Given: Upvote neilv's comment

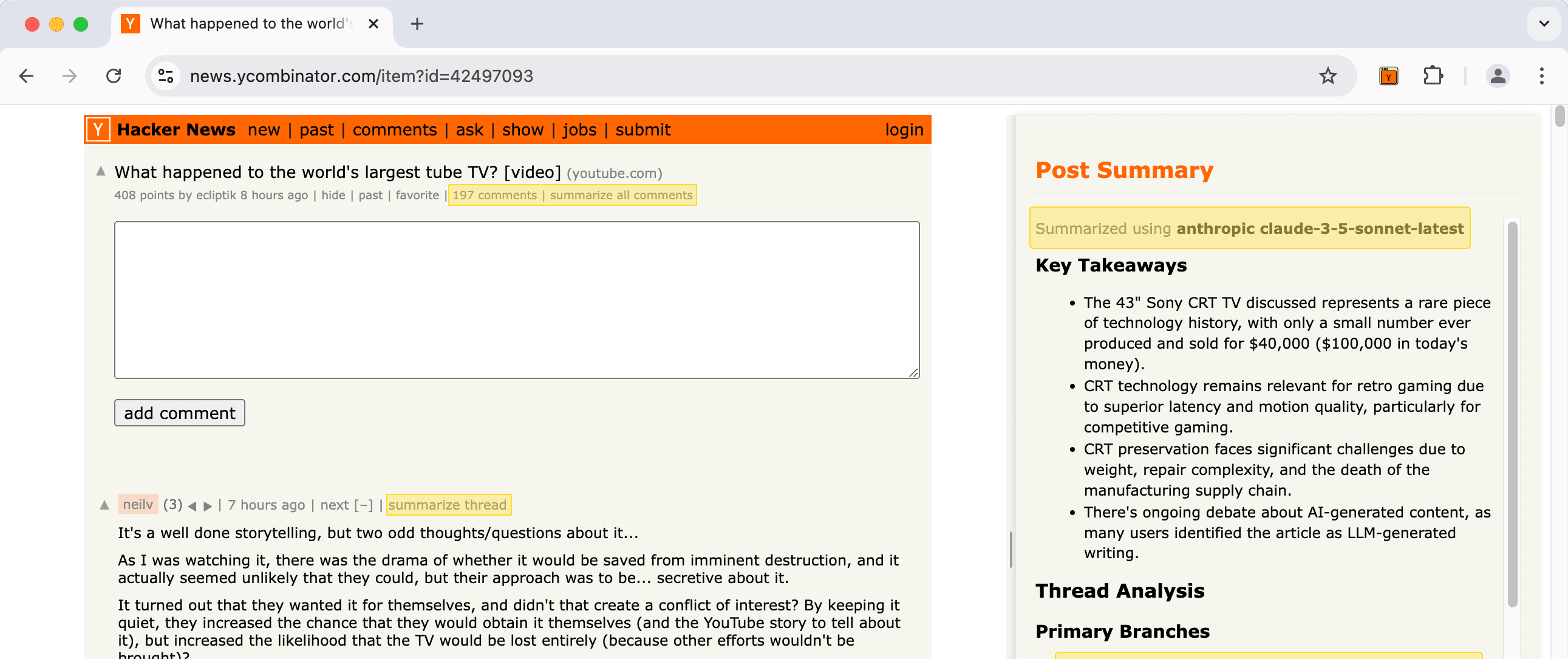Looking at the screenshot, I should pyautogui.click(x=105, y=504).
